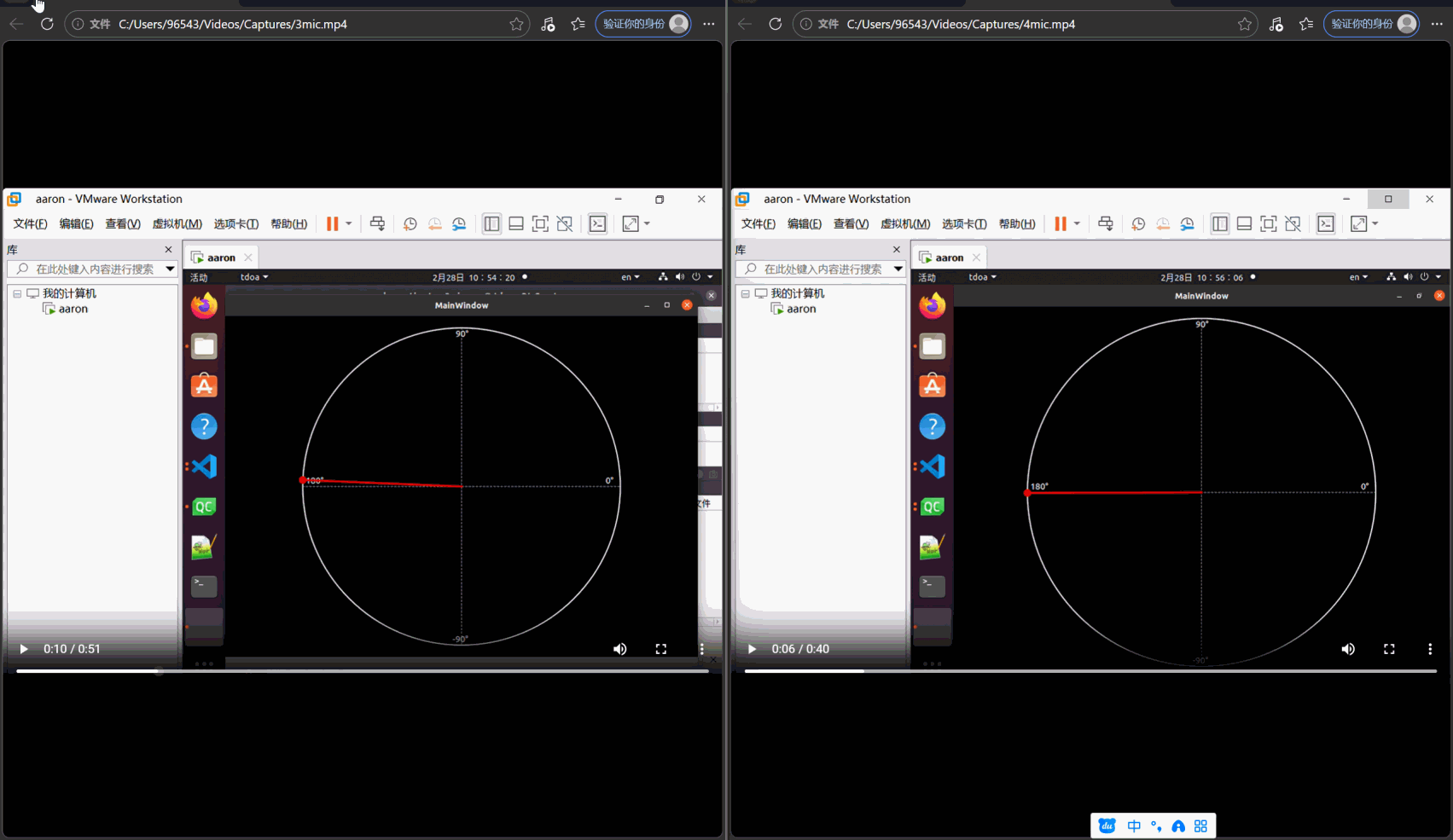Click the address bar showing 4mic.mp4 path

(x=1024, y=24)
